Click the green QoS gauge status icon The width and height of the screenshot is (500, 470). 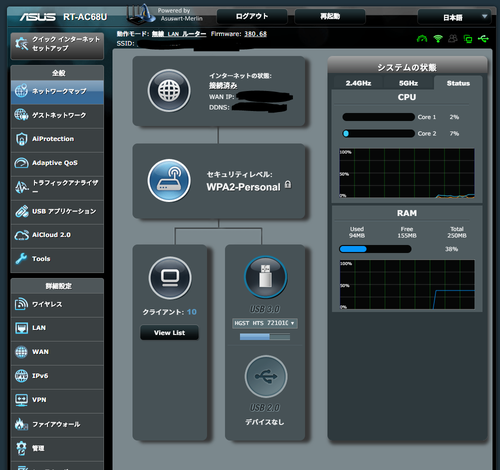tap(422, 39)
